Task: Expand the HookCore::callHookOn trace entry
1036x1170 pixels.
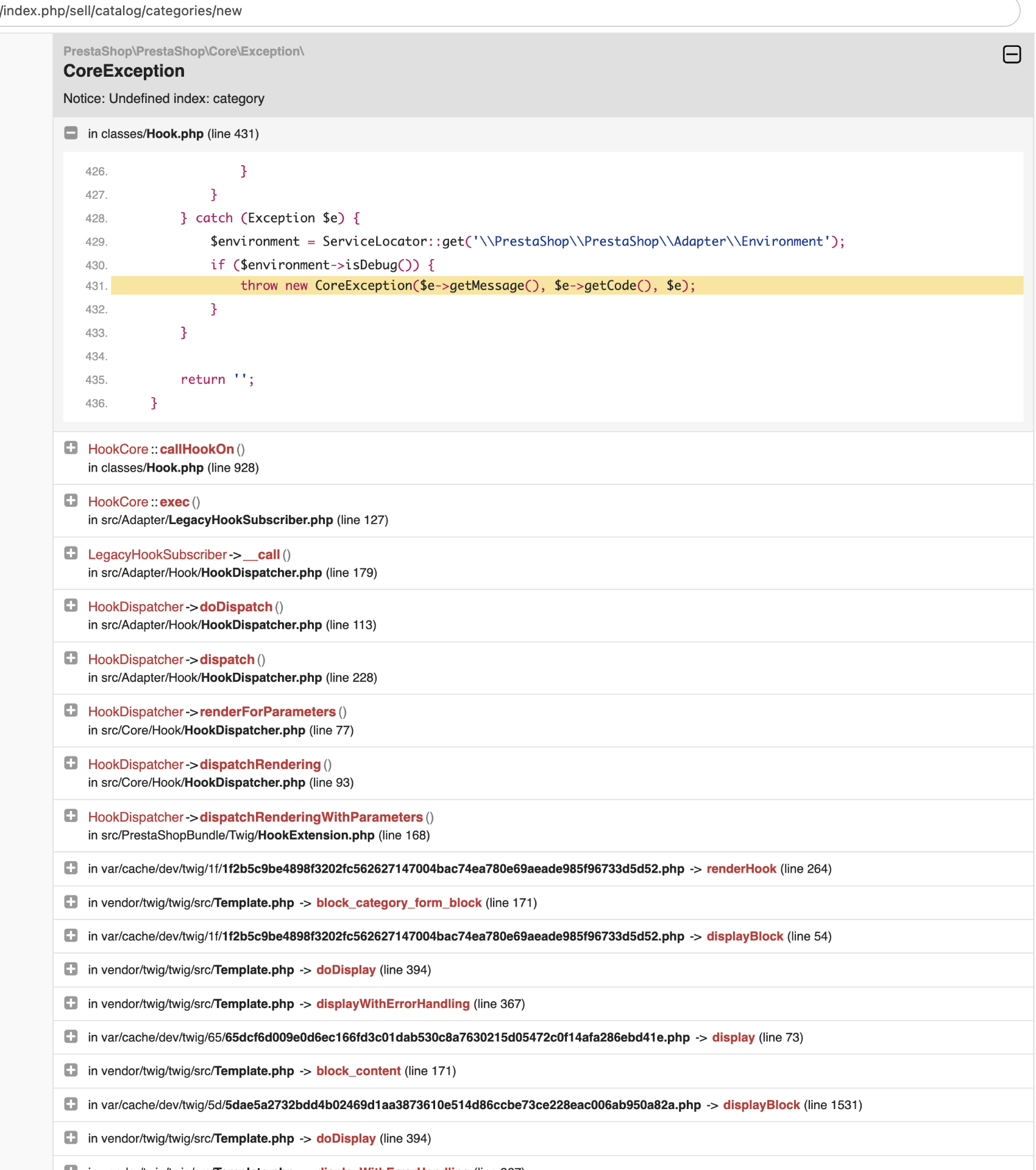Action: tap(71, 448)
